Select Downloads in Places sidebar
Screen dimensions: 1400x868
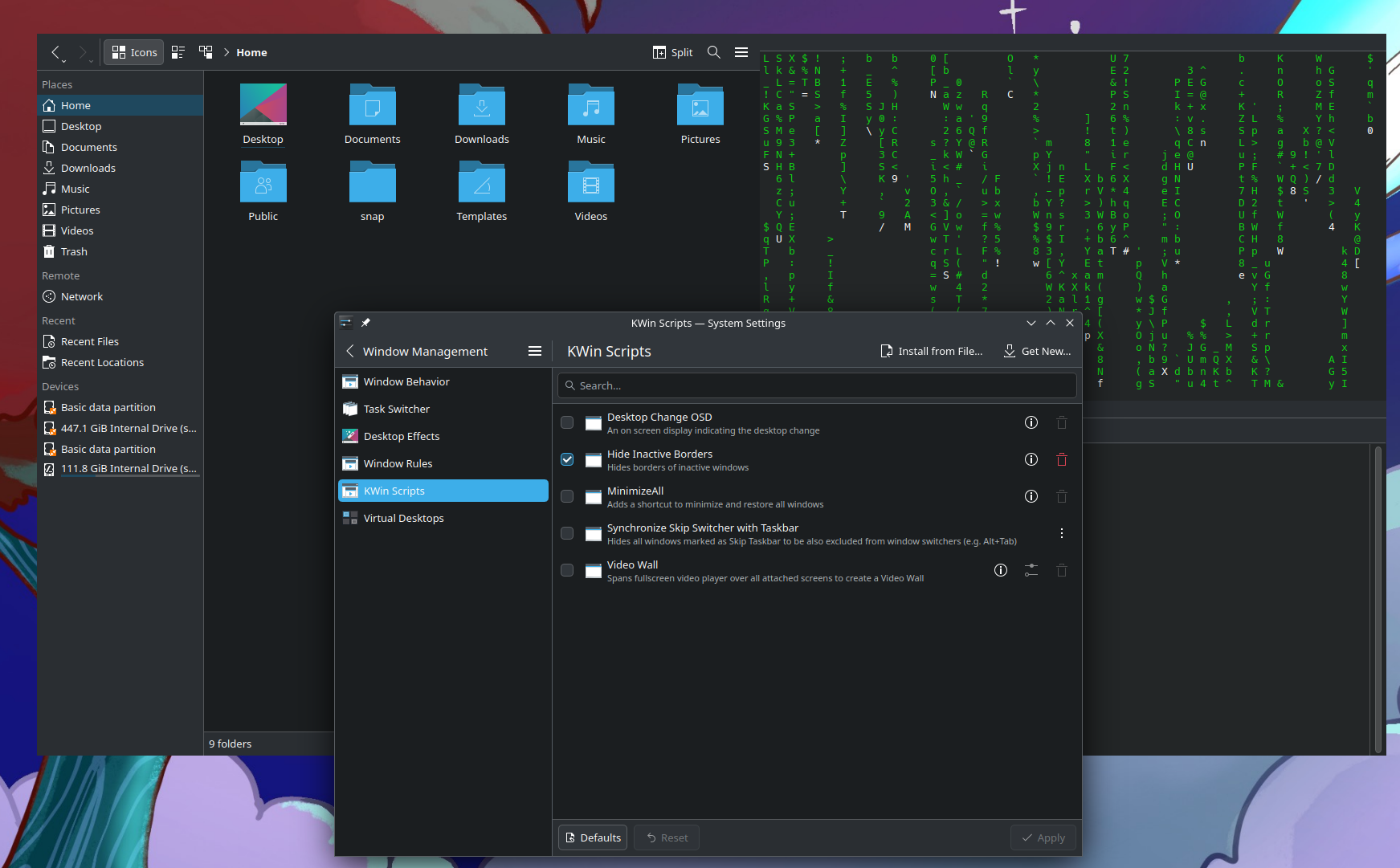(120, 168)
